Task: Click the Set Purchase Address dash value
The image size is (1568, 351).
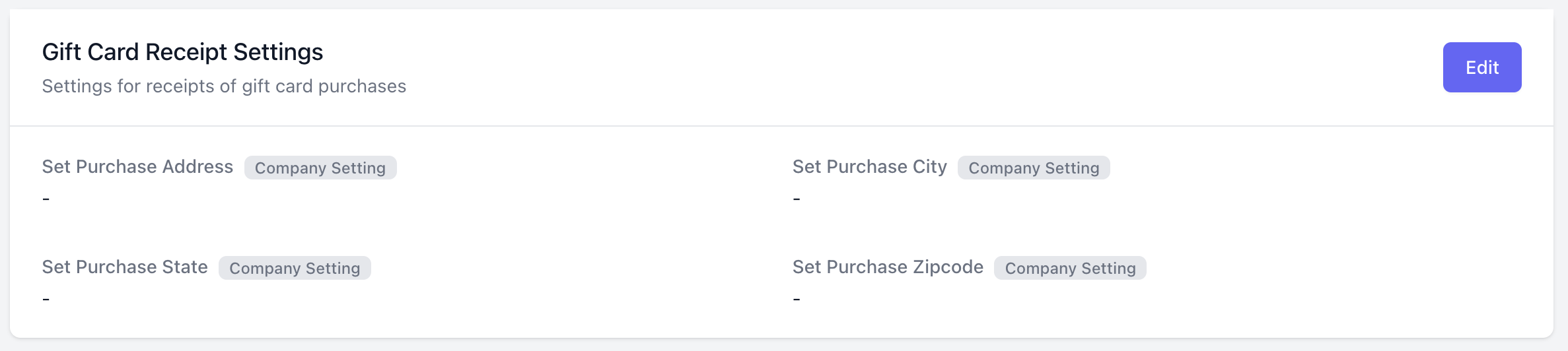Action: (46, 199)
